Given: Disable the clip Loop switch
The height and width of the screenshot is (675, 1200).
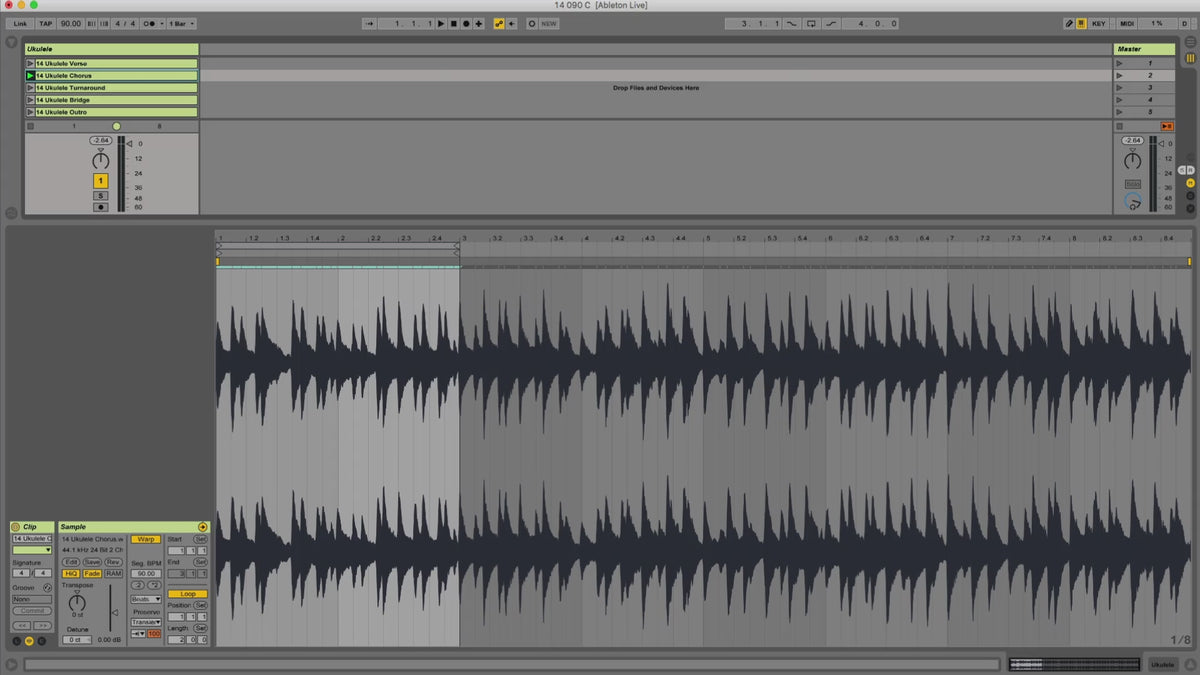Looking at the screenshot, I should click(188, 594).
